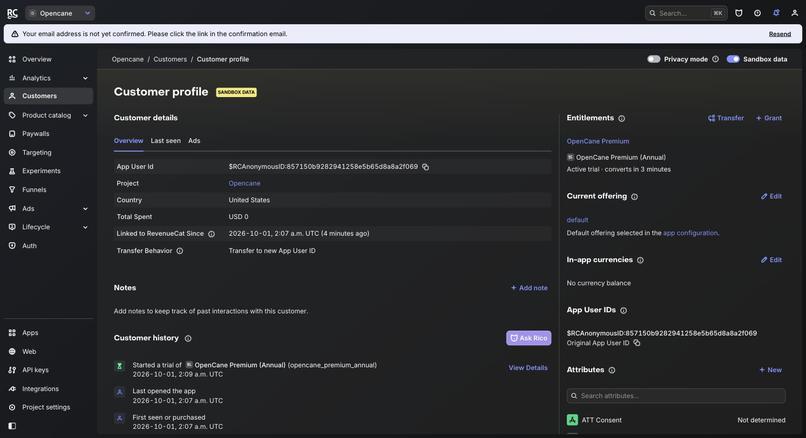The height and width of the screenshot is (438, 806).
Task: Open the Opencane project switcher dropdown
Action: [x=60, y=13]
